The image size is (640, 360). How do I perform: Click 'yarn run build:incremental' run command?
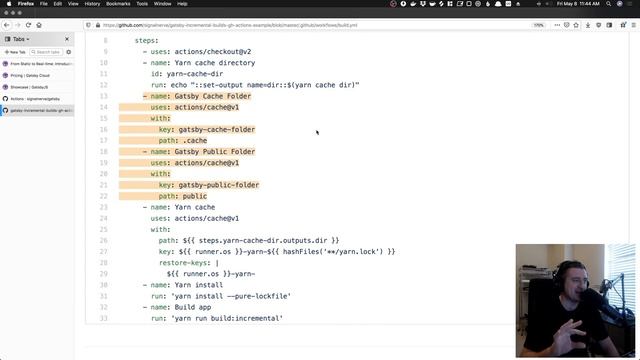coord(227,318)
